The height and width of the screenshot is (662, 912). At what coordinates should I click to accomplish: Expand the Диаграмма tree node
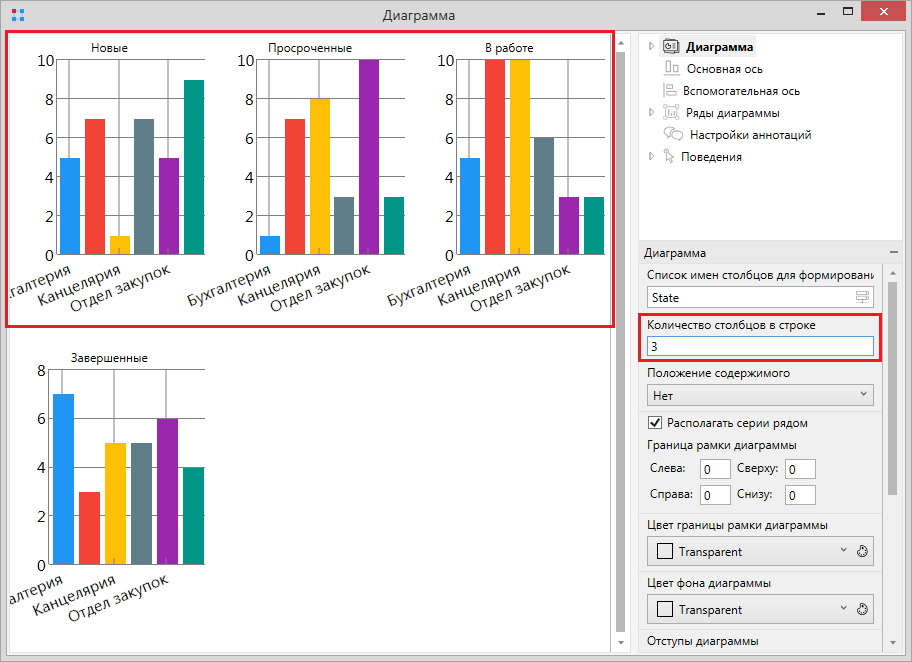coord(652,47)
